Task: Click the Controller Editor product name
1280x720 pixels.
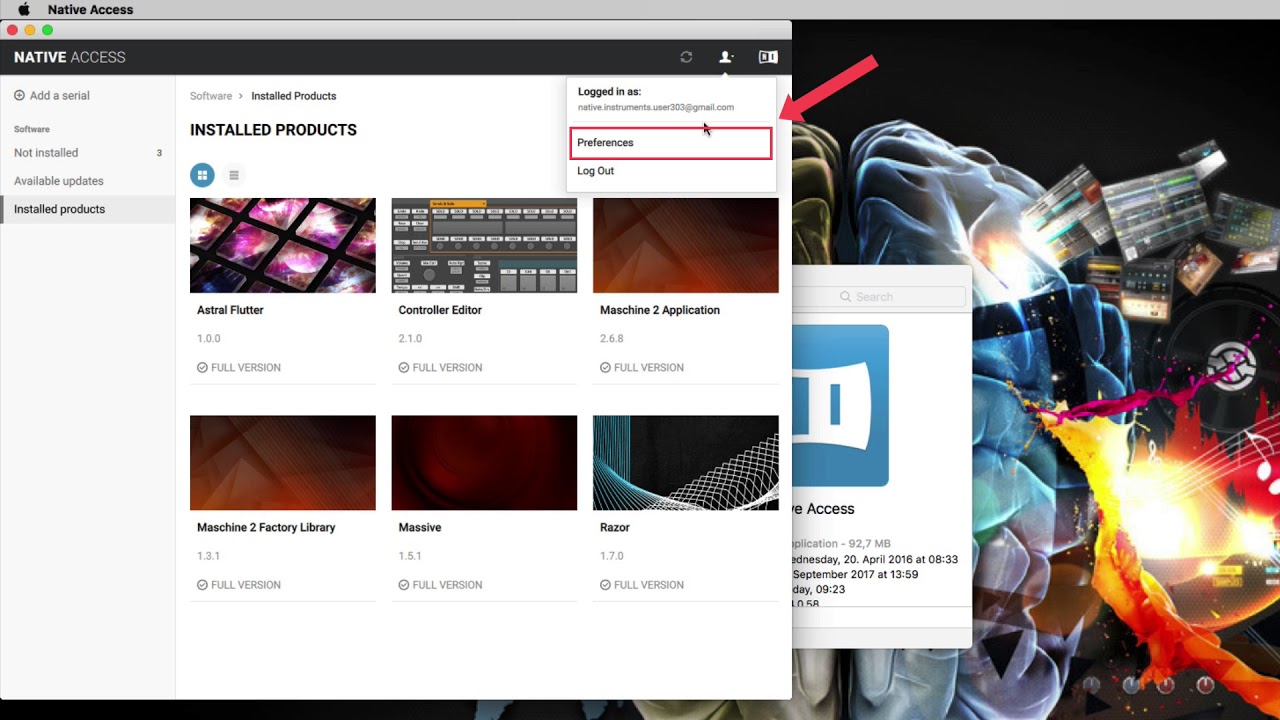Action: [x=440, y=310]
